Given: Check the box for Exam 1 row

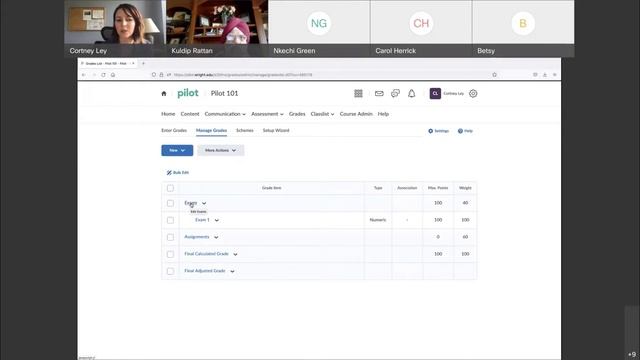Looking at the screenshot, I should [170, 220].
